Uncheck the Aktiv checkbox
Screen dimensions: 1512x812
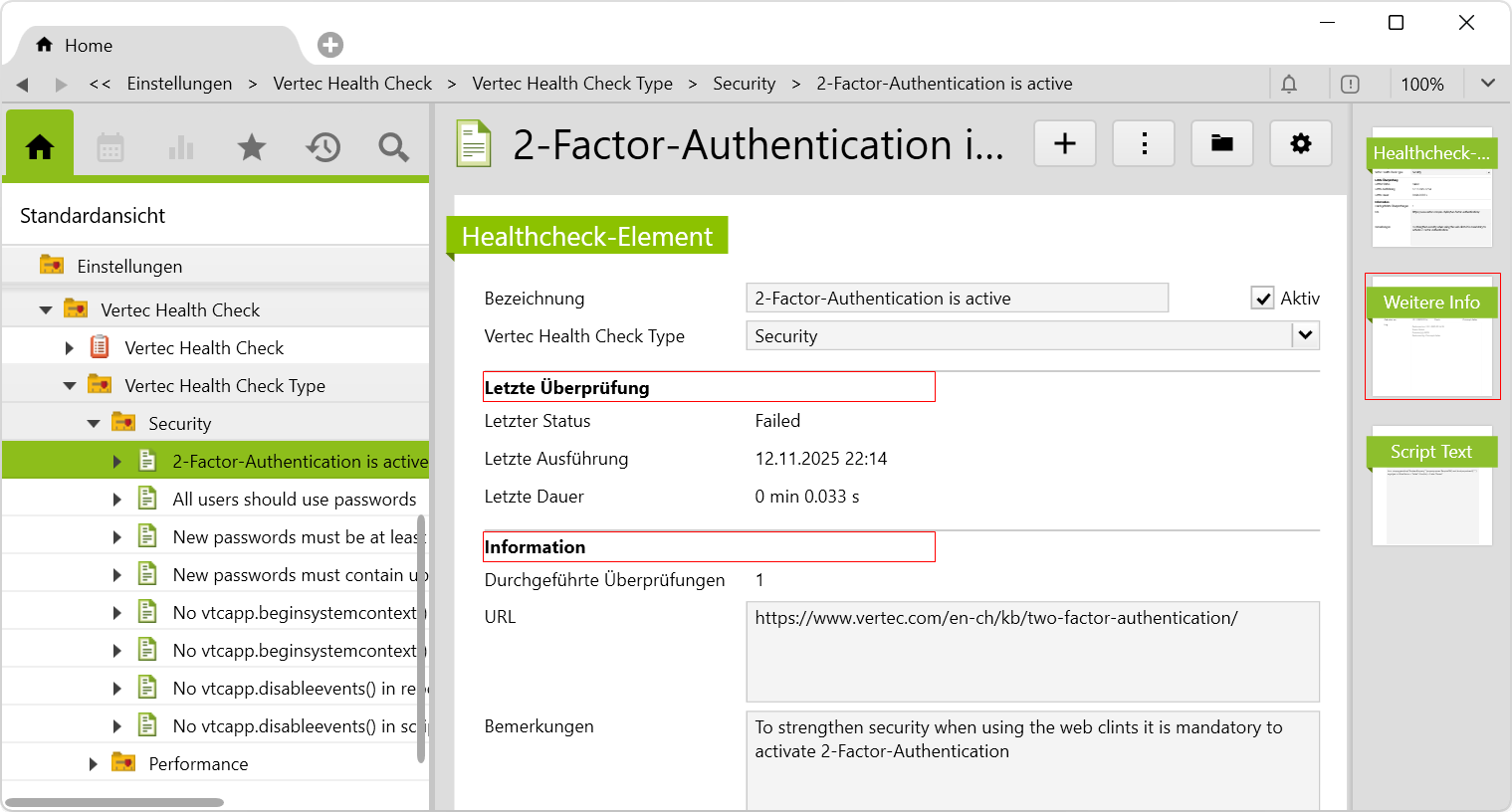pos(1262,299)
